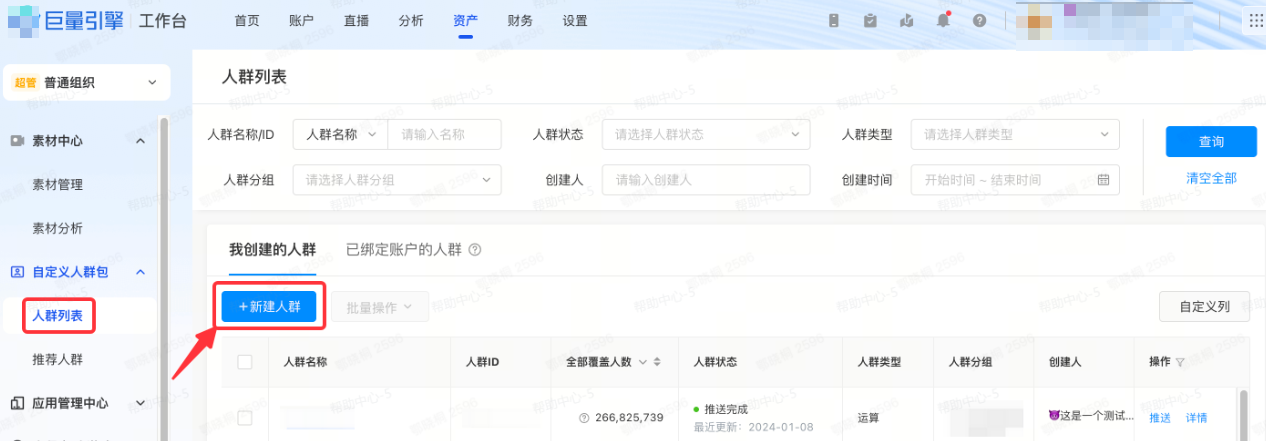Click the 清空全部 link
This screenshot has height=441, width=1266.
point(1211,178)
